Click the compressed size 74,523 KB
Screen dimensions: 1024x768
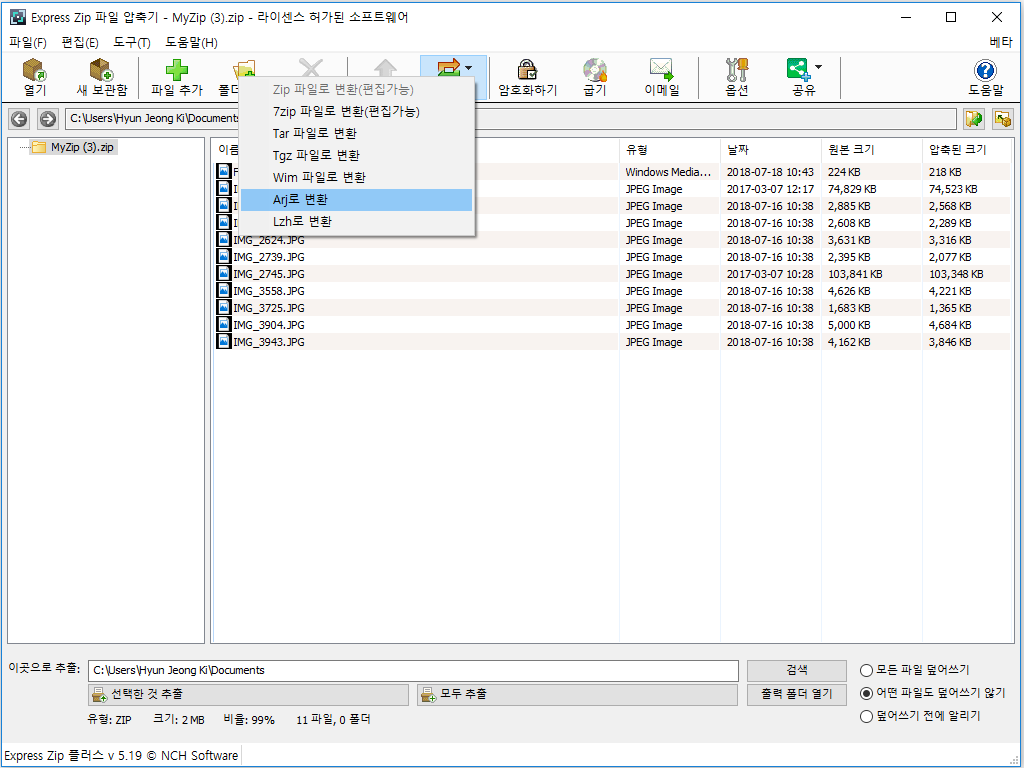953,189
